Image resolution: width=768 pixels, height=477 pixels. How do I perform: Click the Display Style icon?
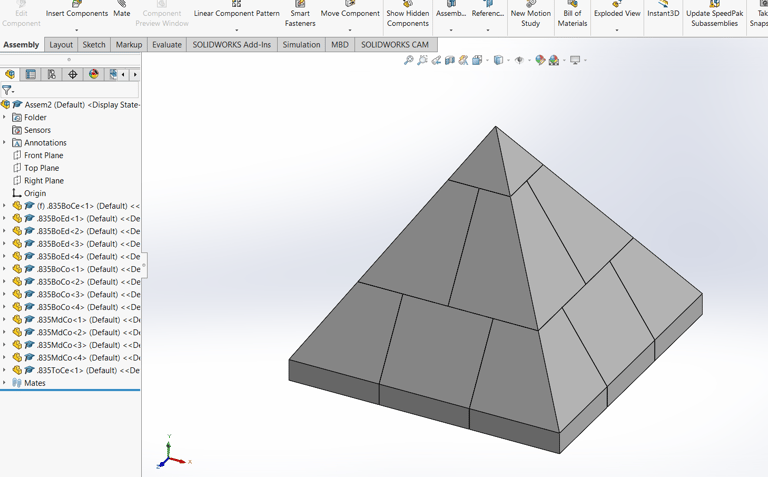pos(498,60)
